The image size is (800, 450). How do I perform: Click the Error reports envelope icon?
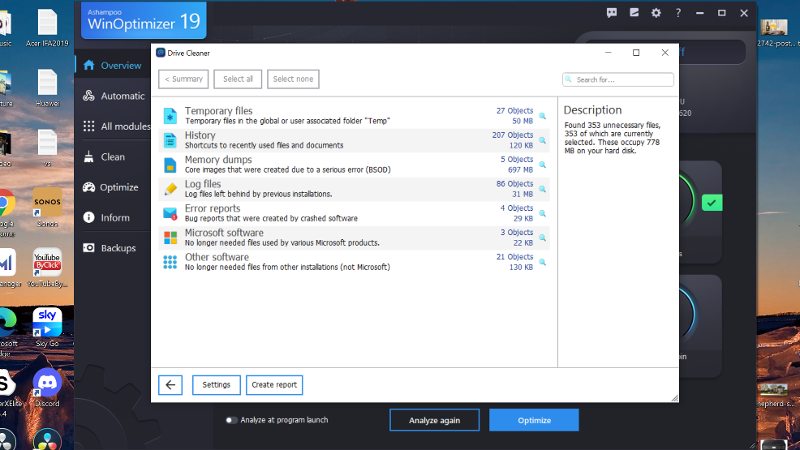point(170,213)
